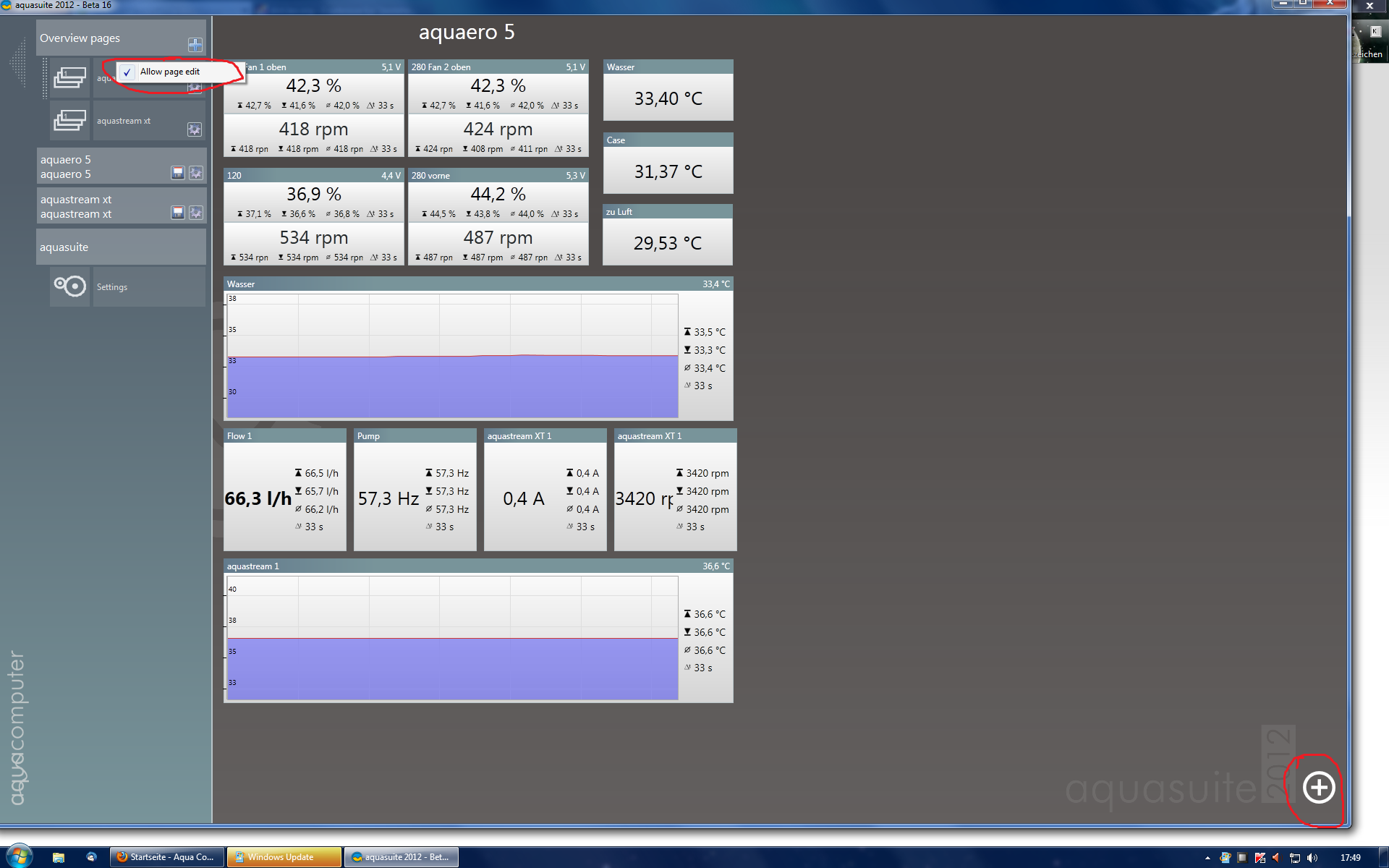Switch to the Windows Update taskbar button
The height and width of the screenshot is (868, 1389).
point(284,857)
